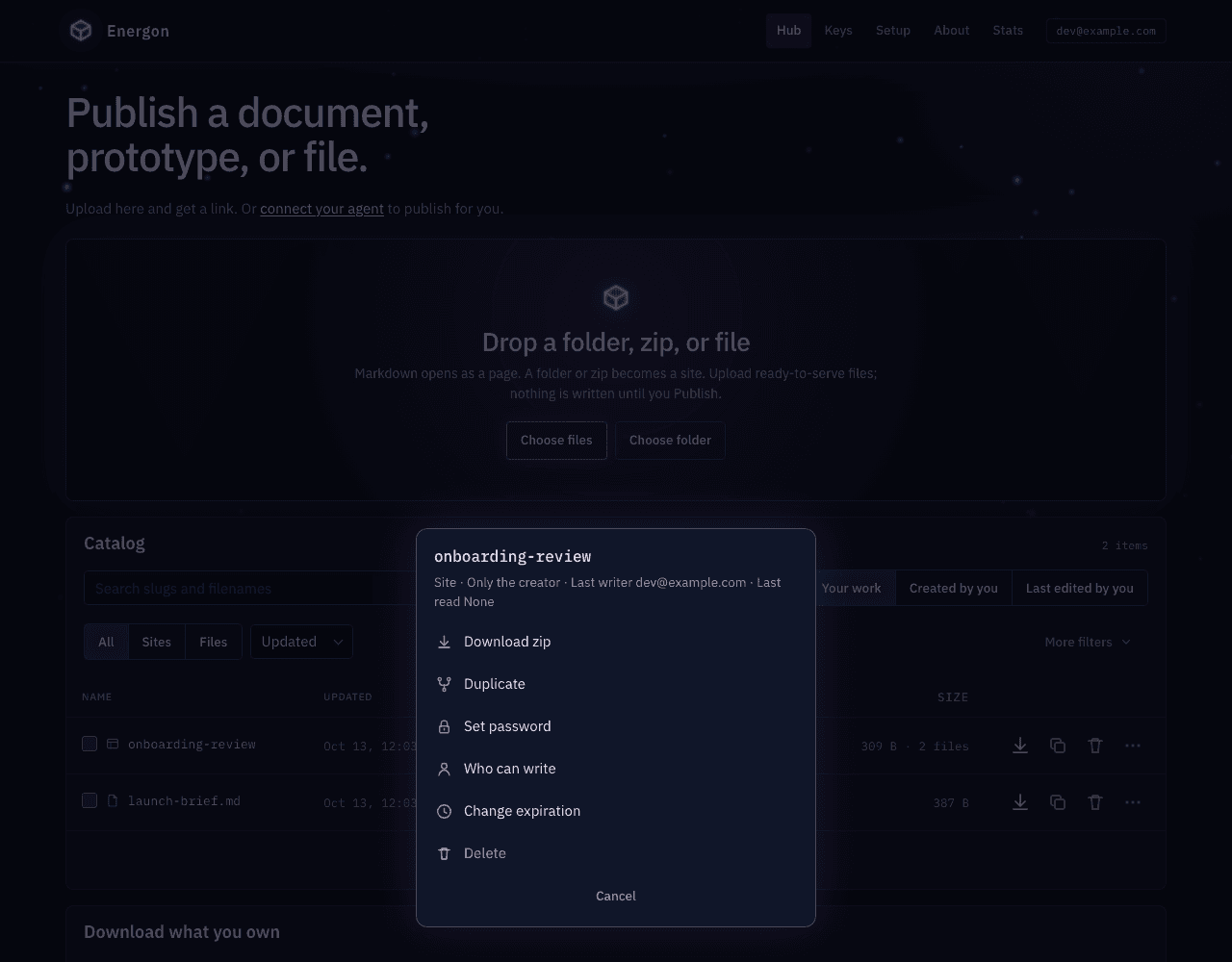Viewport: 1232px width, 962px height.
Task: Select the Created by you filter
Action: pyautogui.click(x=954, y=588)
